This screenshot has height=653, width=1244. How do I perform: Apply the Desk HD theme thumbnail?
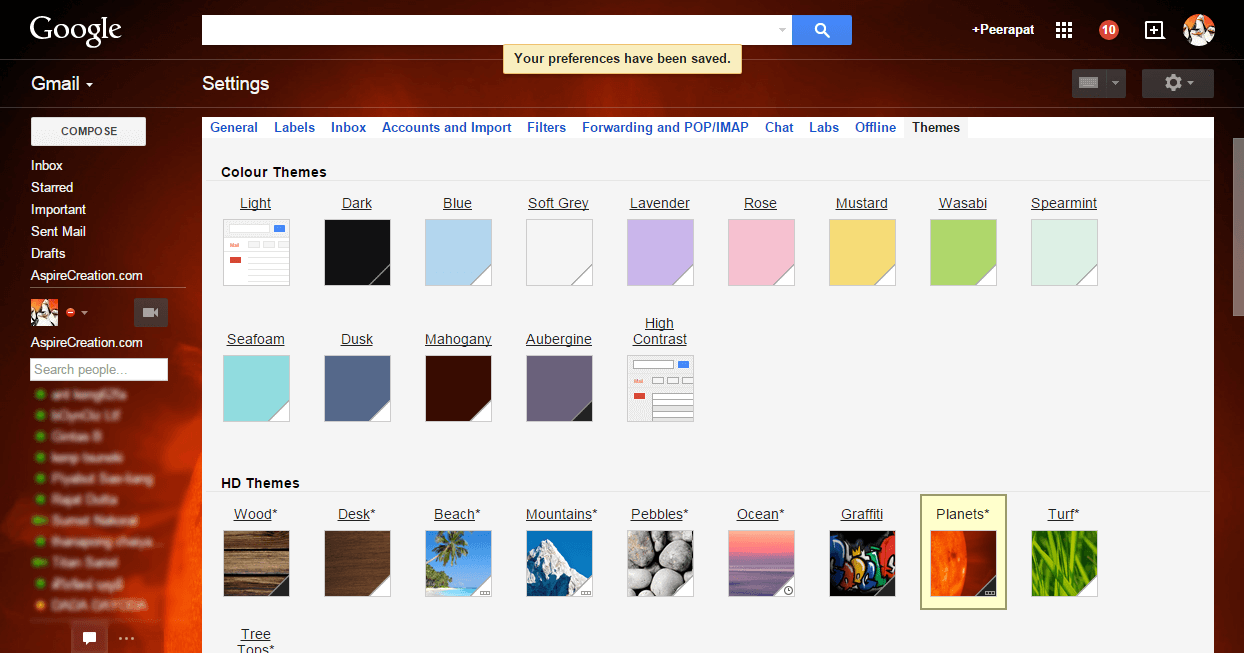pos(357,563)
